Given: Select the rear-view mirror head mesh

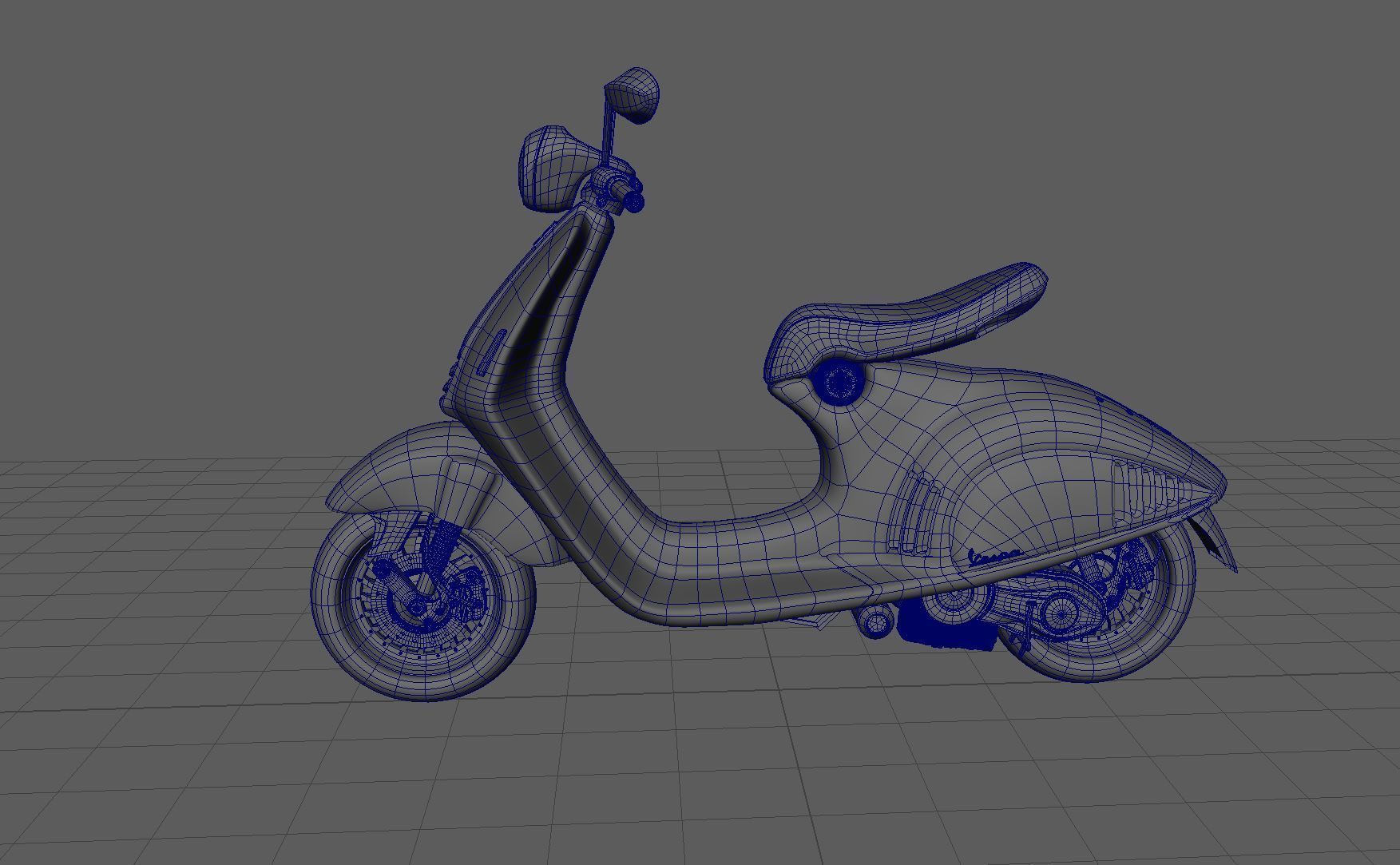Looking at the screenshot, I should point(633,95).
